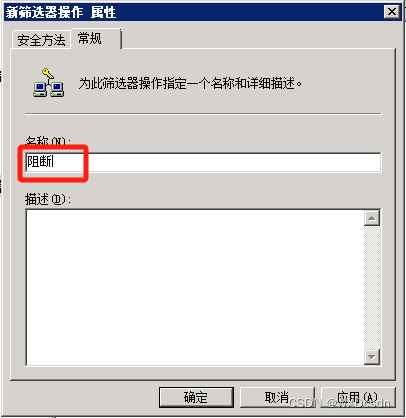Image resolution: width=406 pixels, height=418 pixels.
Task: Select the 常规 tab
Action: pos(89,39)
